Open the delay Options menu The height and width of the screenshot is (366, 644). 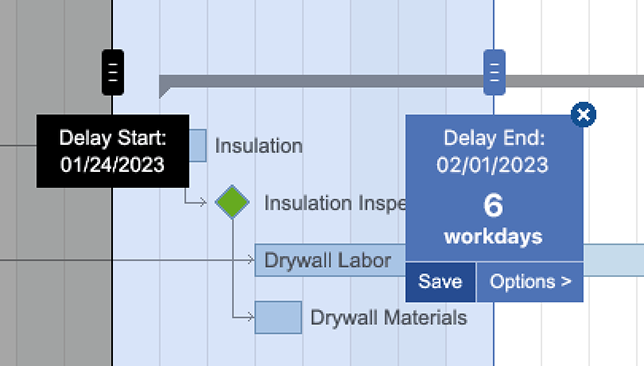pos(530,282)
